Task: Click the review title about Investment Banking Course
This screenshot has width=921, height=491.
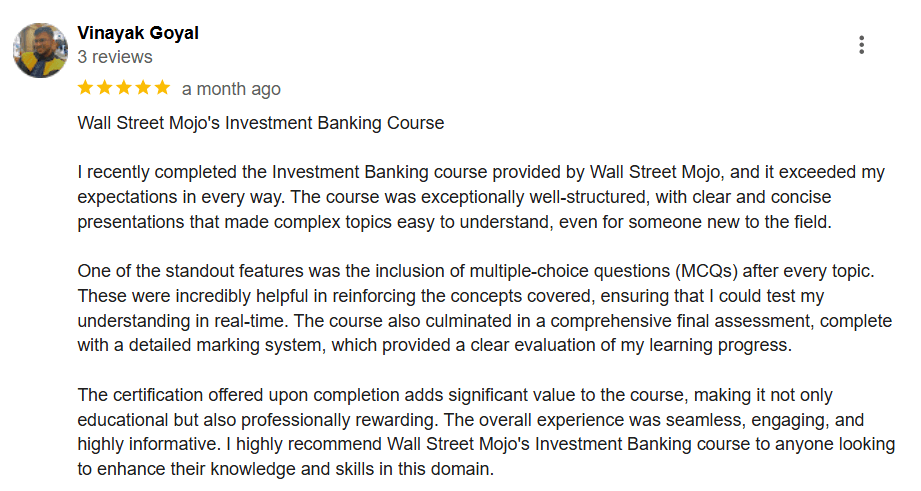Action: coord(260,124)
